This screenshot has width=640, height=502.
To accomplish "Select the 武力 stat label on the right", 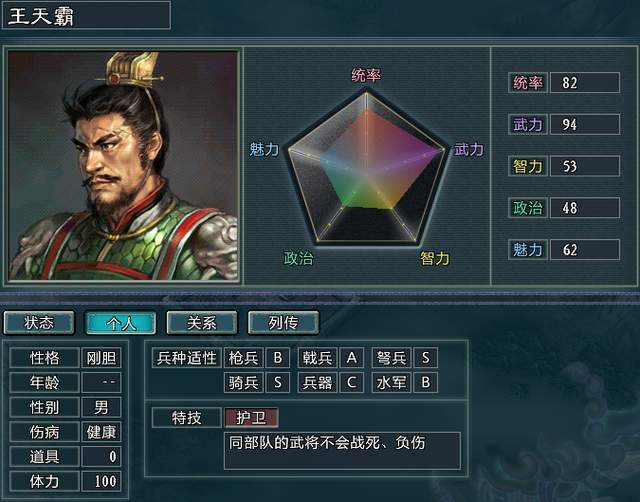I will click(528, 124).
